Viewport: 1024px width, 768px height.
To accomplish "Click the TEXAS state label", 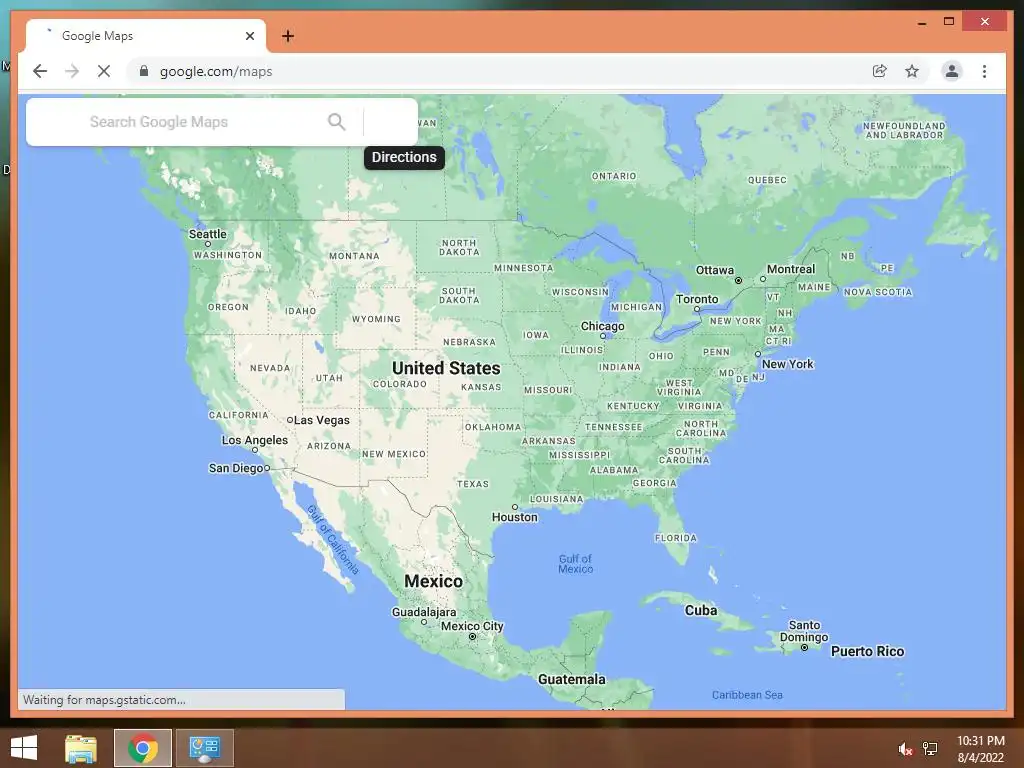I will (473, 484).
